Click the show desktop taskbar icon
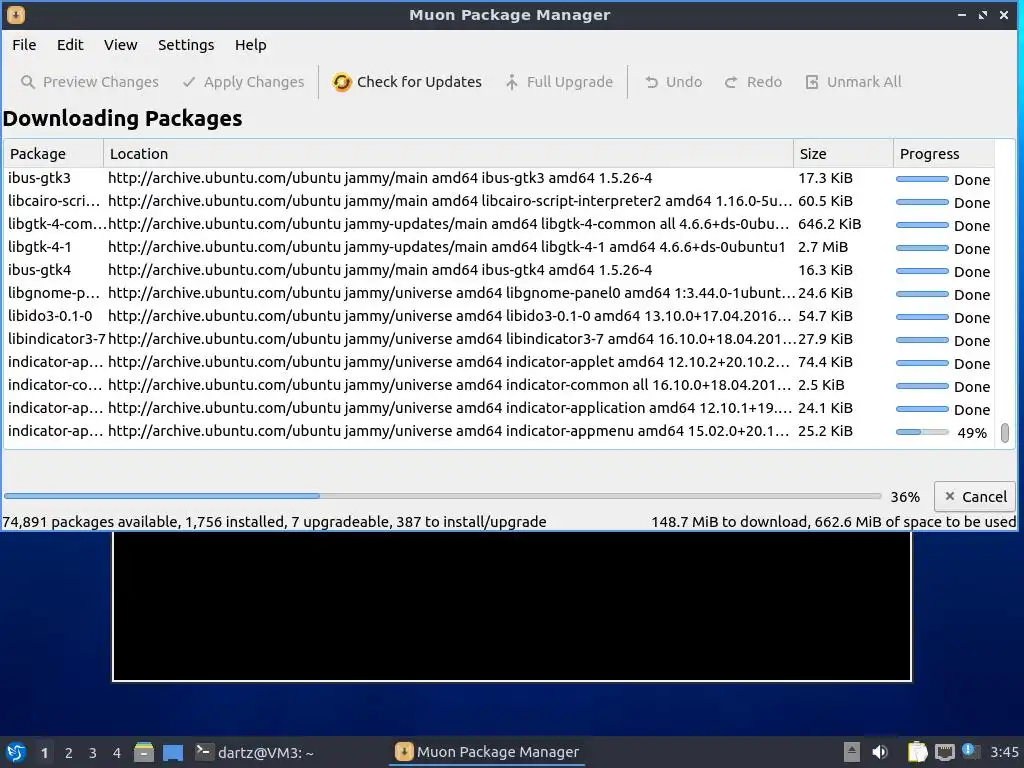This screenshot has width=1024, height=768. coord(173,752)
